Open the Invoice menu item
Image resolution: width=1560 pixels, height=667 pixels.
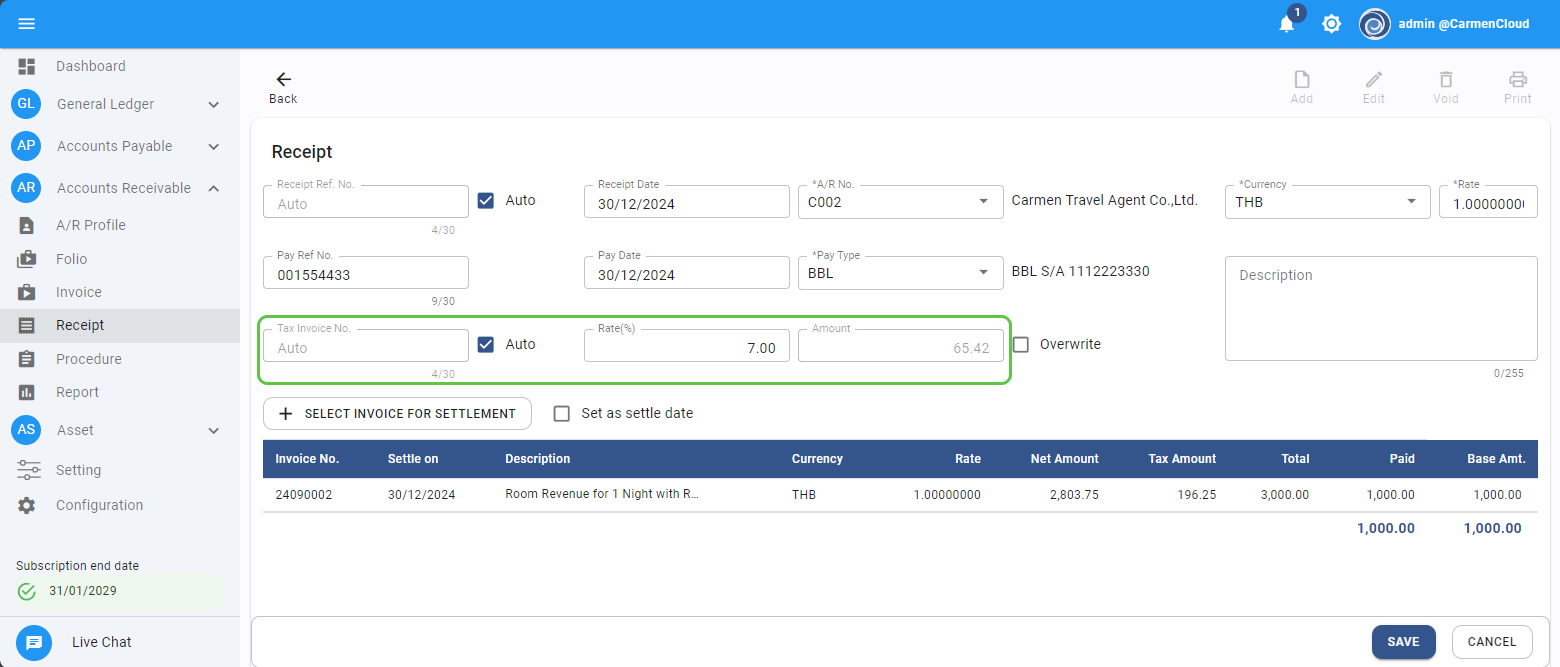(79, 292)
